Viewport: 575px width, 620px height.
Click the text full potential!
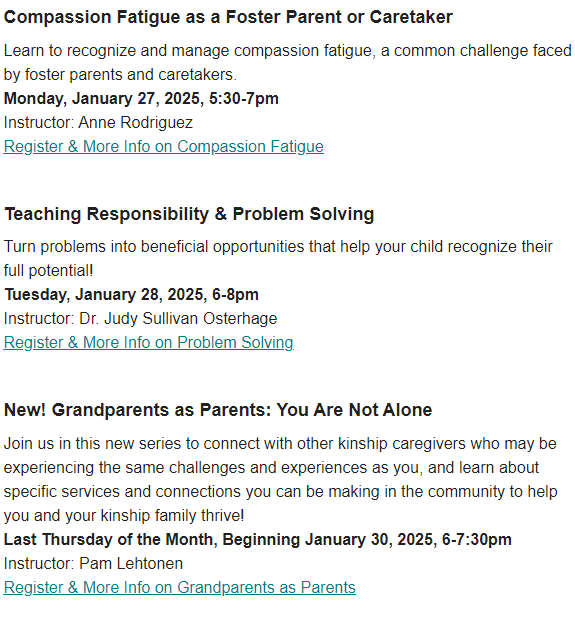[x=49, y=271]
